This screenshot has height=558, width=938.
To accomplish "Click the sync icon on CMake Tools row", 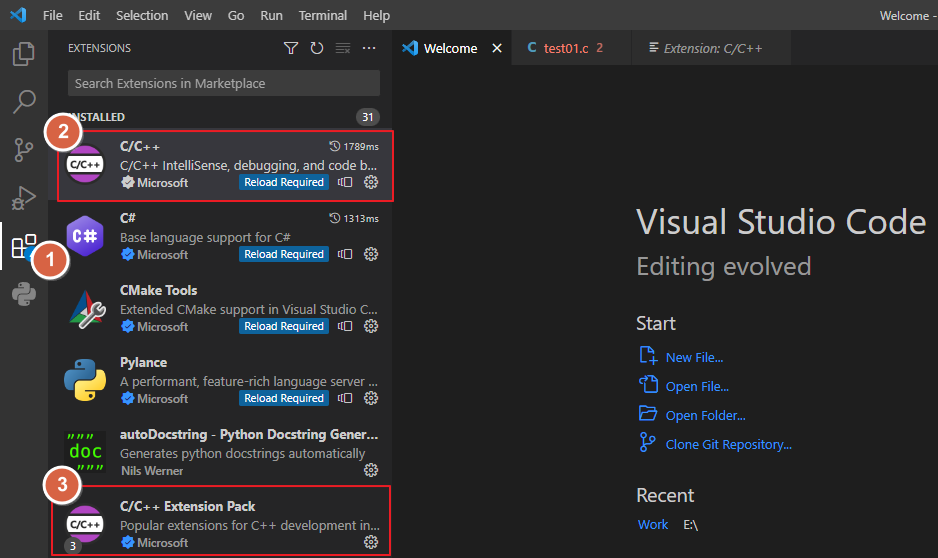I will [x=345, y=326].
